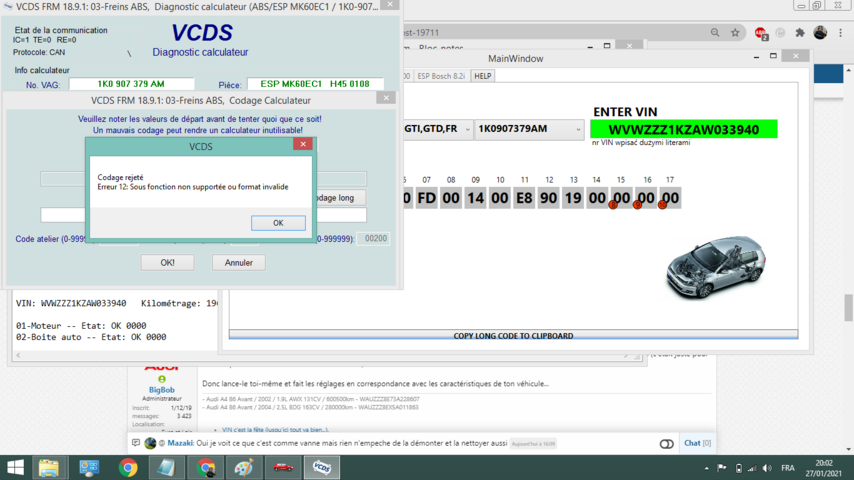Bookmark this page with the star icon

point(735,33)
